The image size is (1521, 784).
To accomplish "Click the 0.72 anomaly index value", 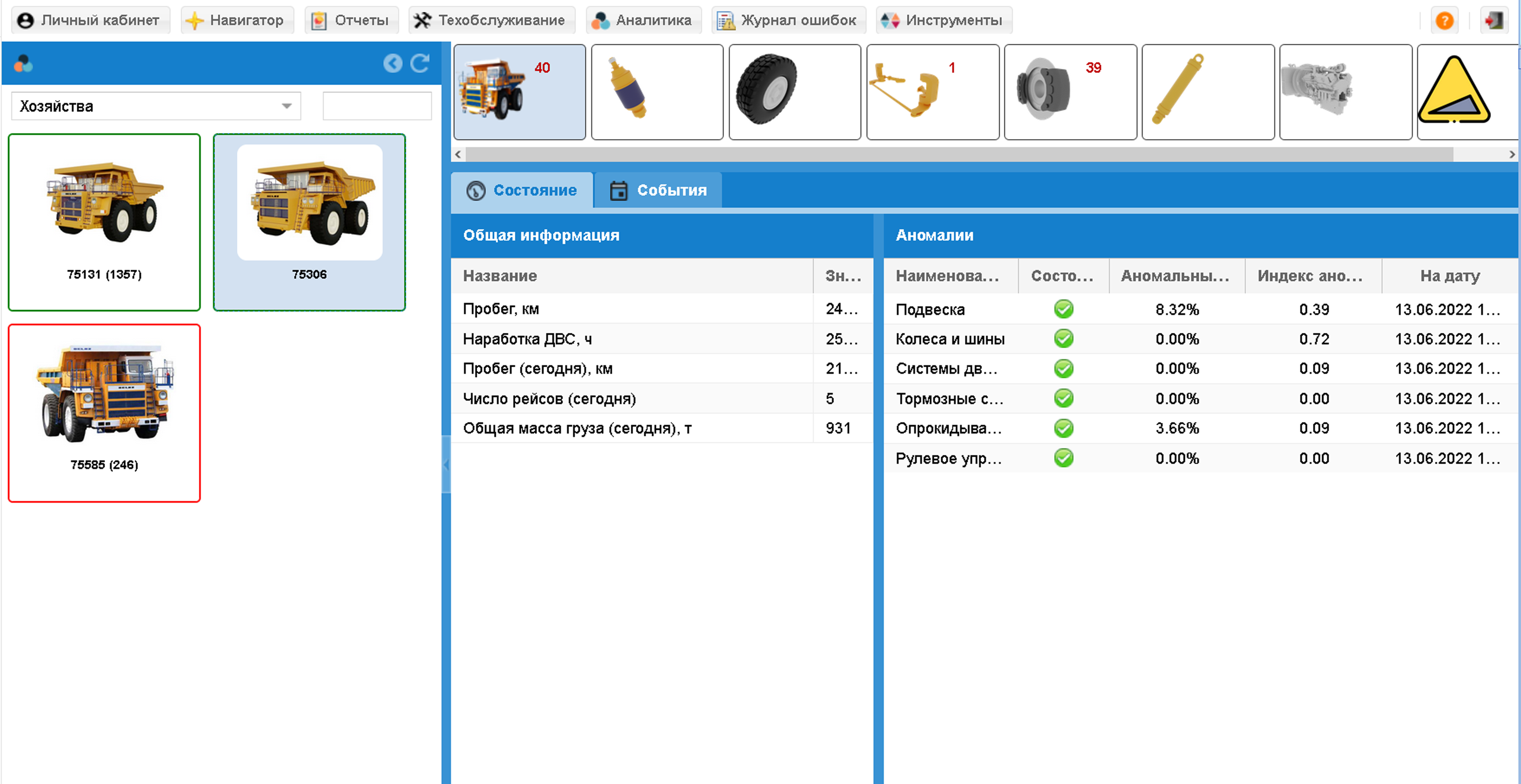I will (1314, 339).
